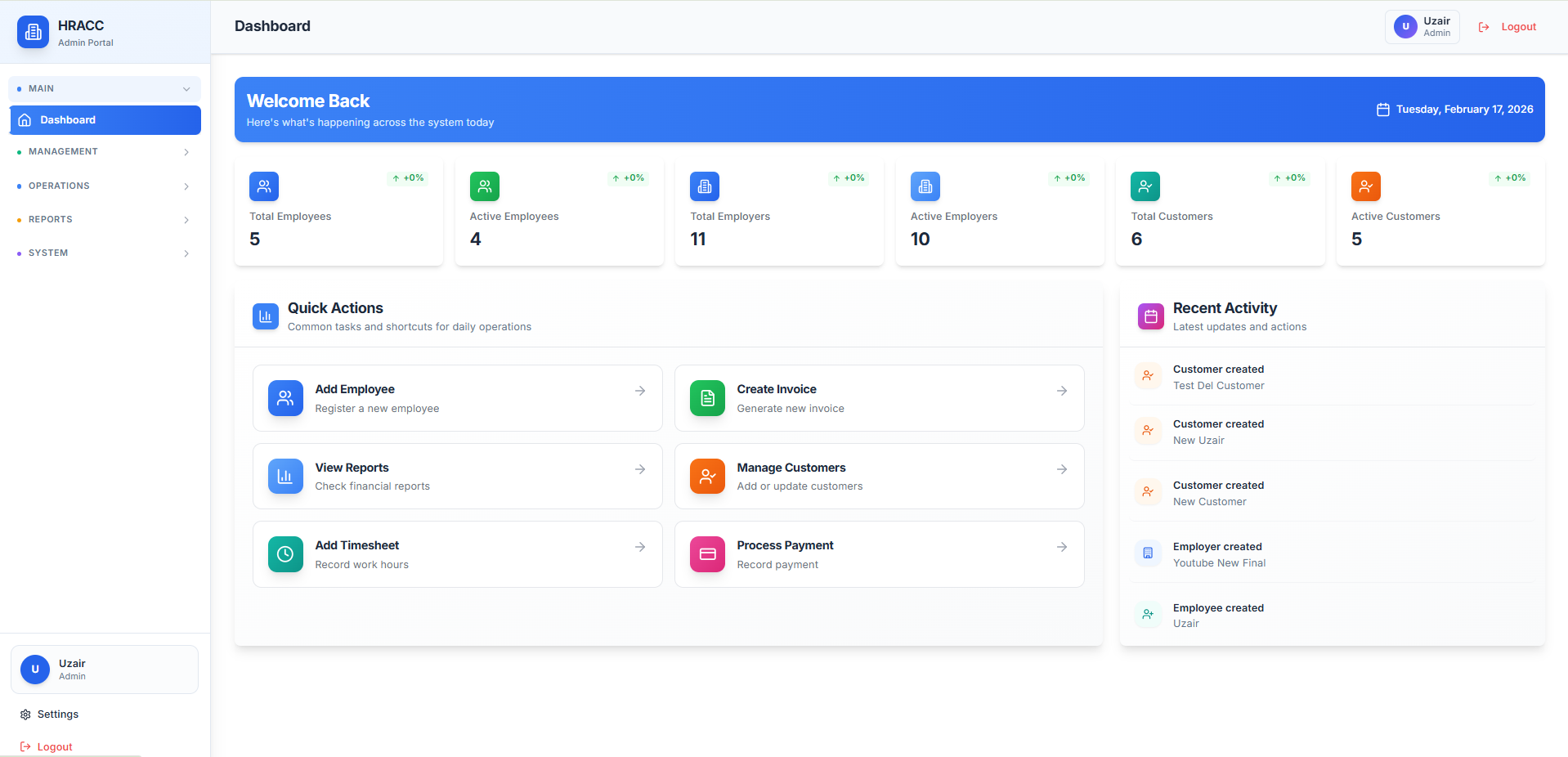
Task: Open Employer created Youtube New Final activity
Action: point(1218,554)
